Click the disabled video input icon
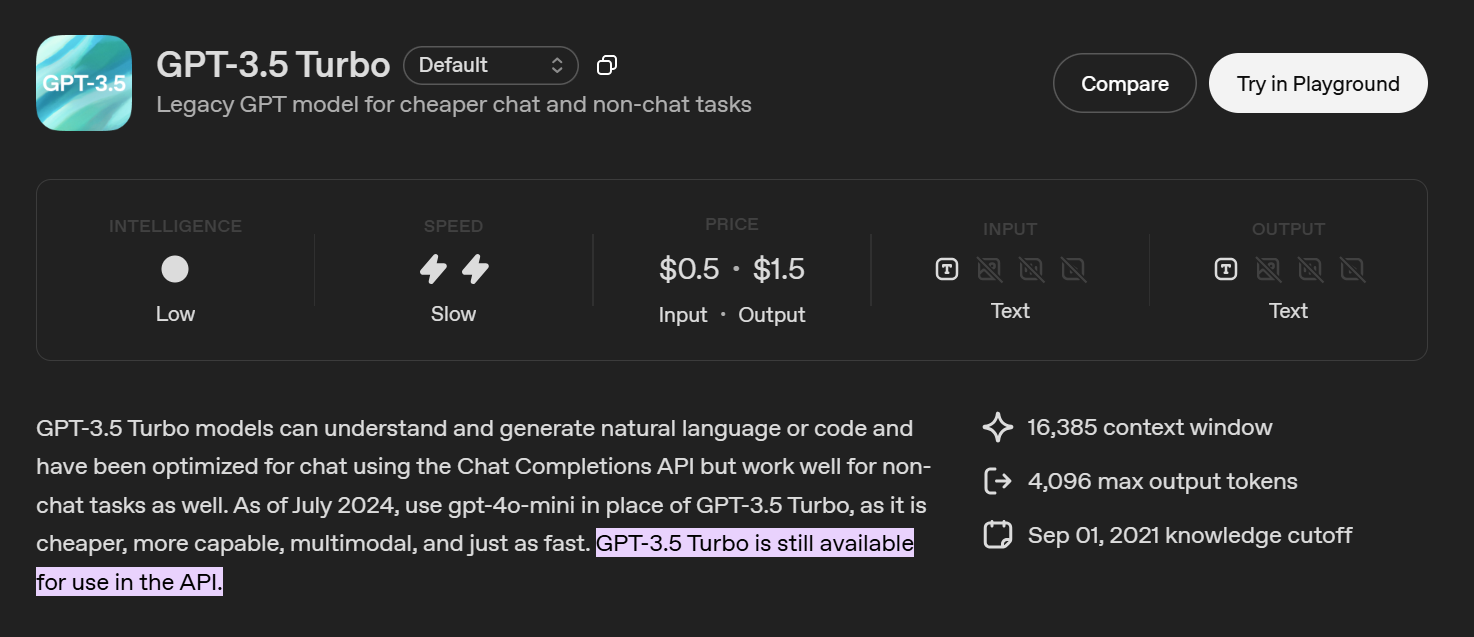Viewport: 1474px width, 637px height. coord(1072,269)
